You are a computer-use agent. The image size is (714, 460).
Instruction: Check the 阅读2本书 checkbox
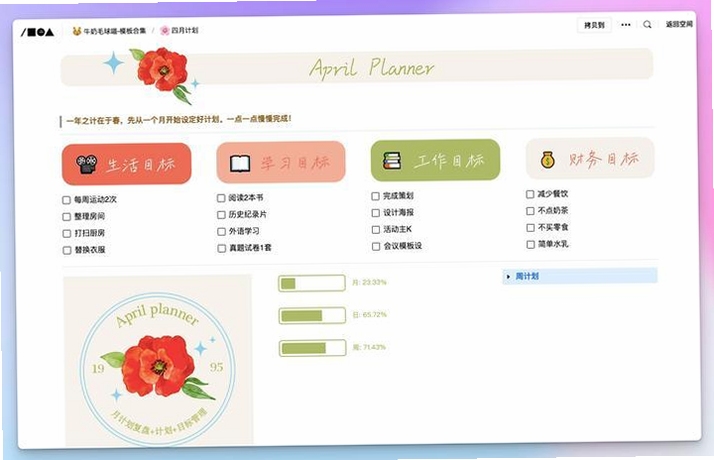[221, 198]
